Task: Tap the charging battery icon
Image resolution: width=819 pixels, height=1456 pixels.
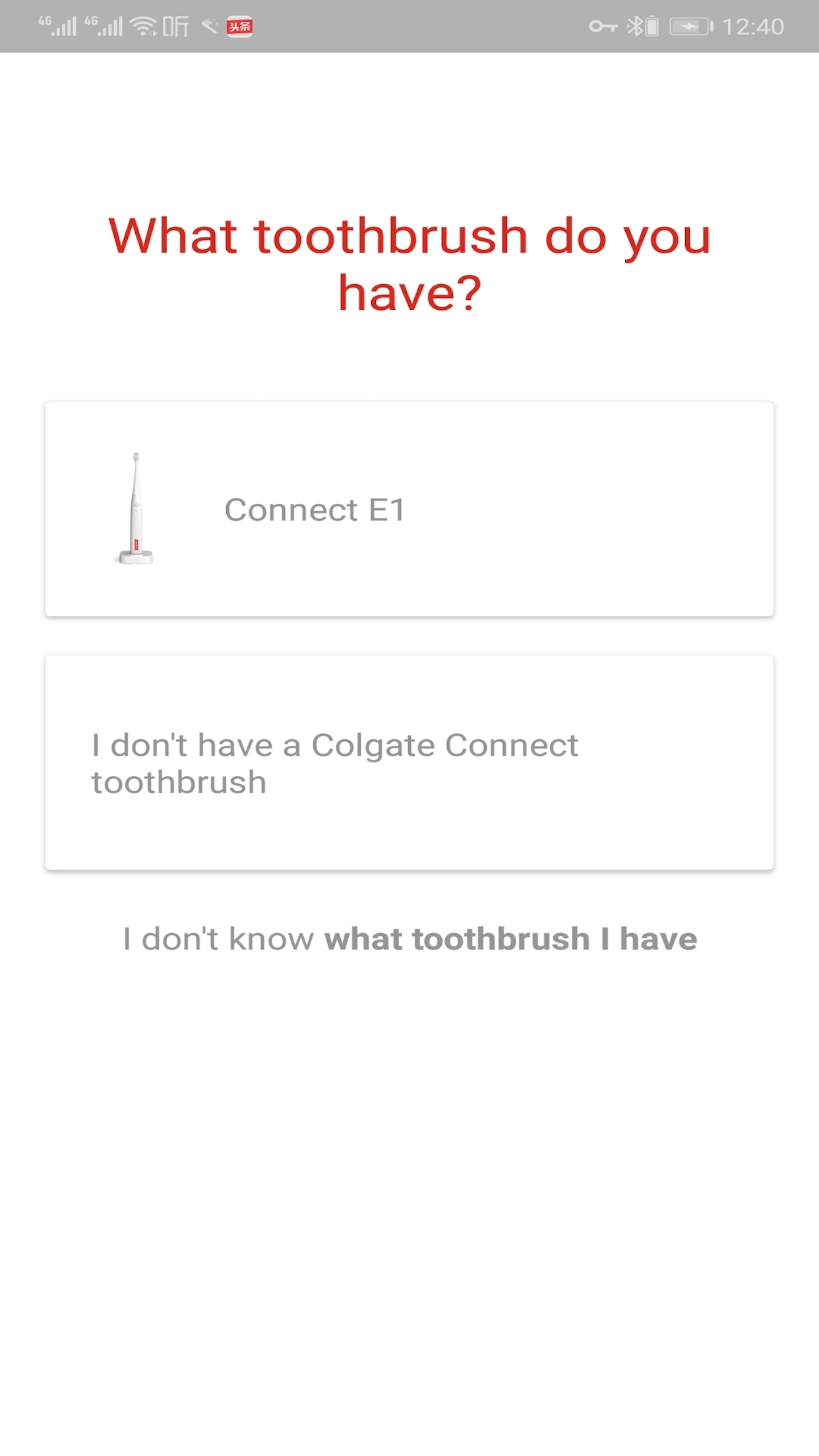Action: (691, 26)
